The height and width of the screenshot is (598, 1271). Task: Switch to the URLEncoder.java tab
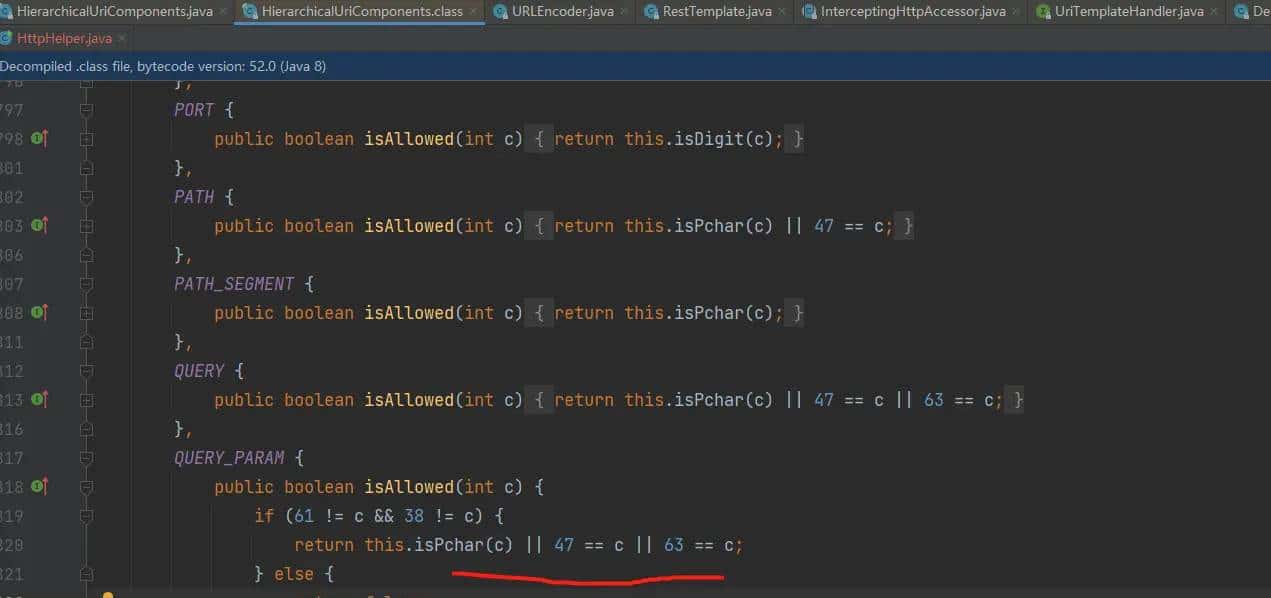click(560, 12)
